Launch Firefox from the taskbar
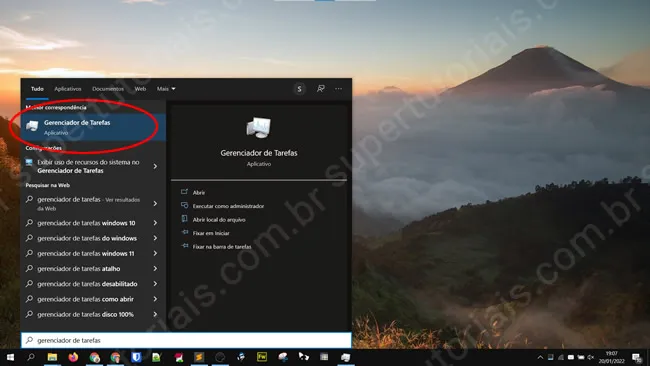The width and height of the screenshot is (650, 366). (x=73, y=357)
